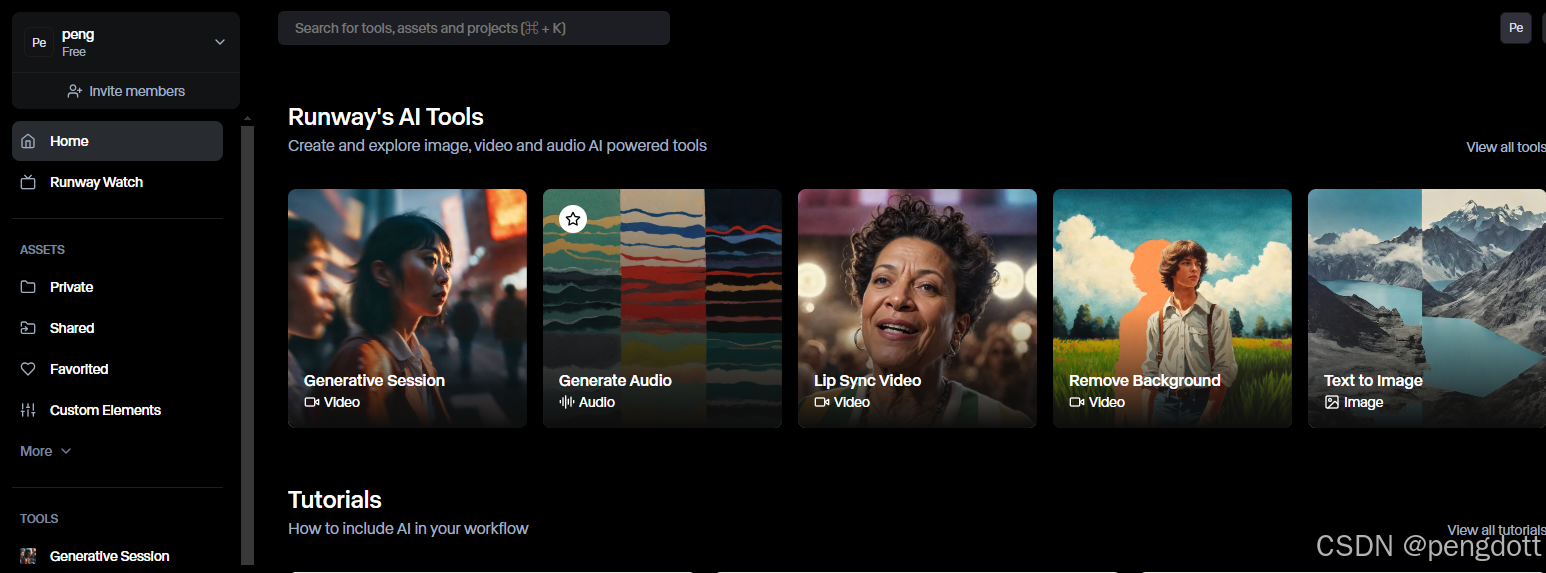This screenshot has height=573, width=1546.
Task: Click the Generative Session thumbnail icon under Tools
Action: coord(29,556)
